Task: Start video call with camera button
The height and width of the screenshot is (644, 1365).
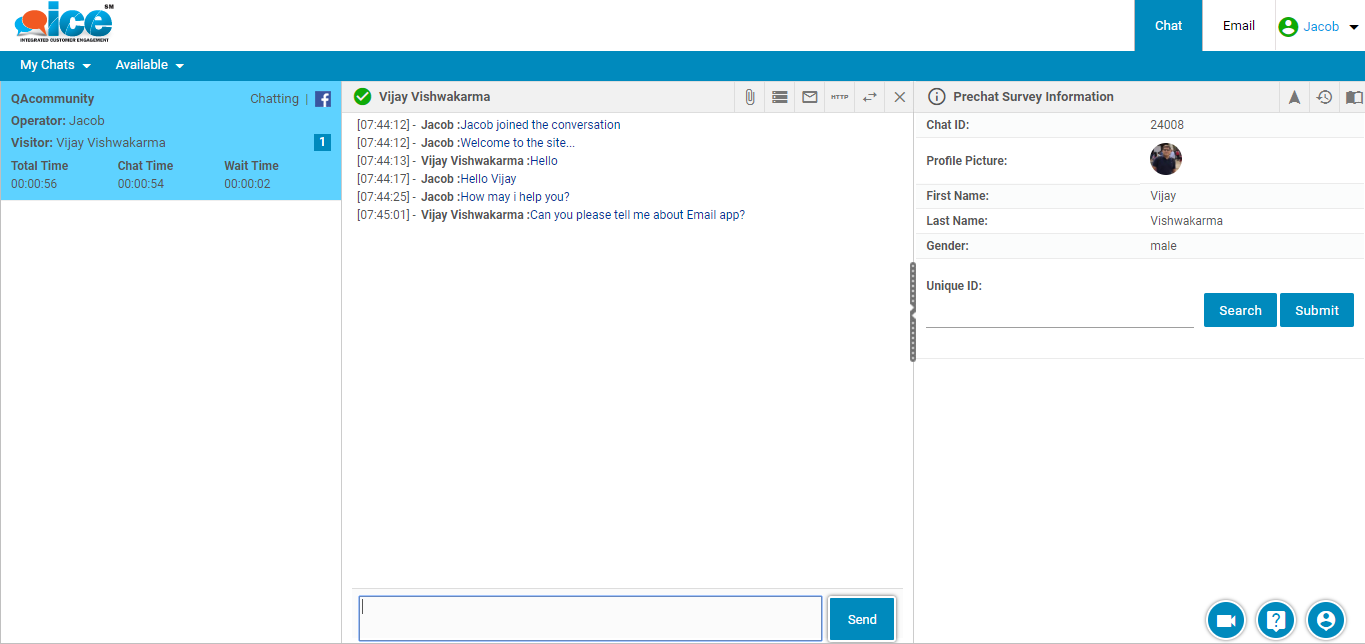Action: point(1225,620)
